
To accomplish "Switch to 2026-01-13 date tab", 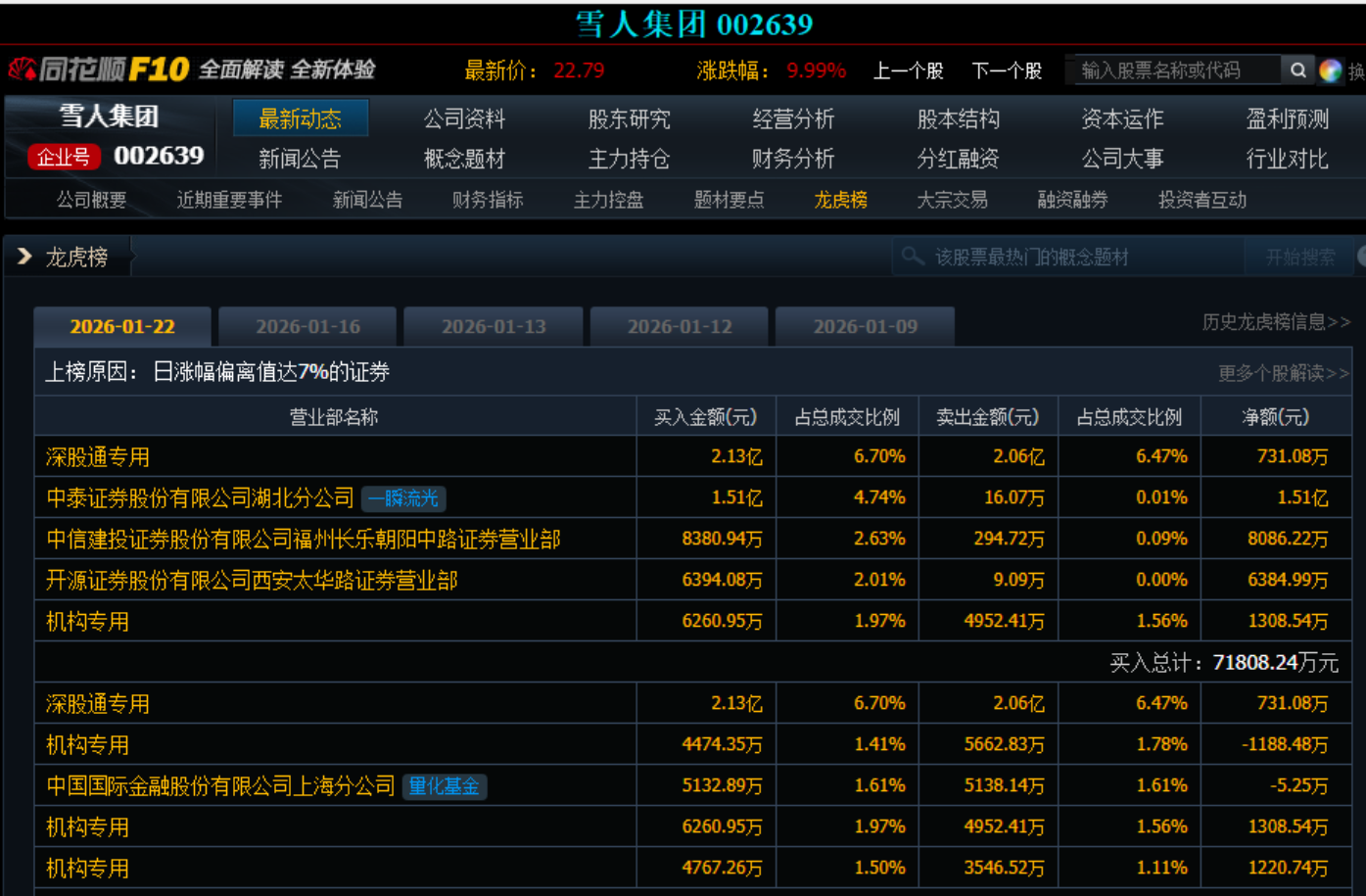I will (494, 327).
